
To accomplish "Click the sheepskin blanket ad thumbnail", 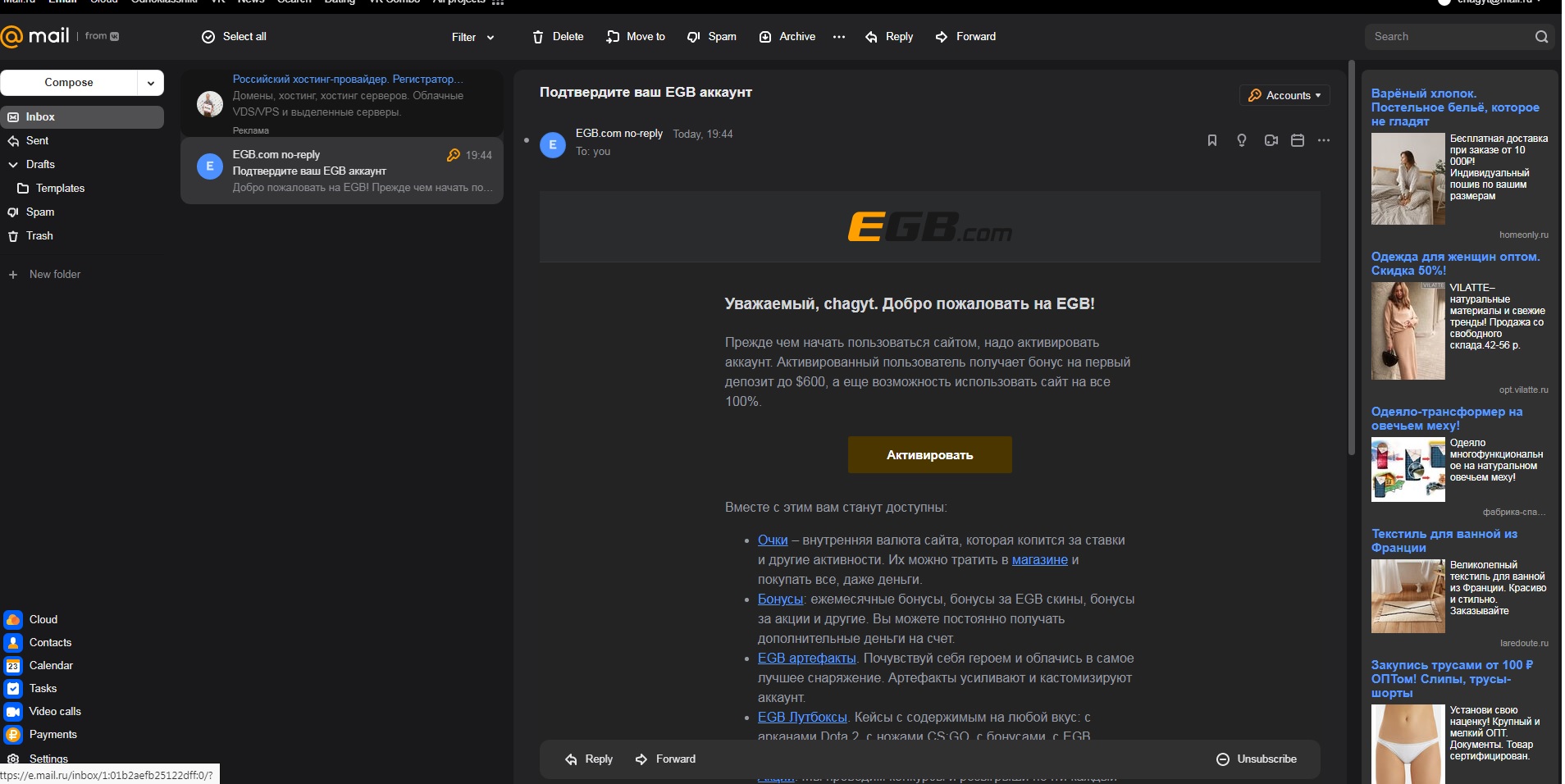I will (x=1408, y=469).
